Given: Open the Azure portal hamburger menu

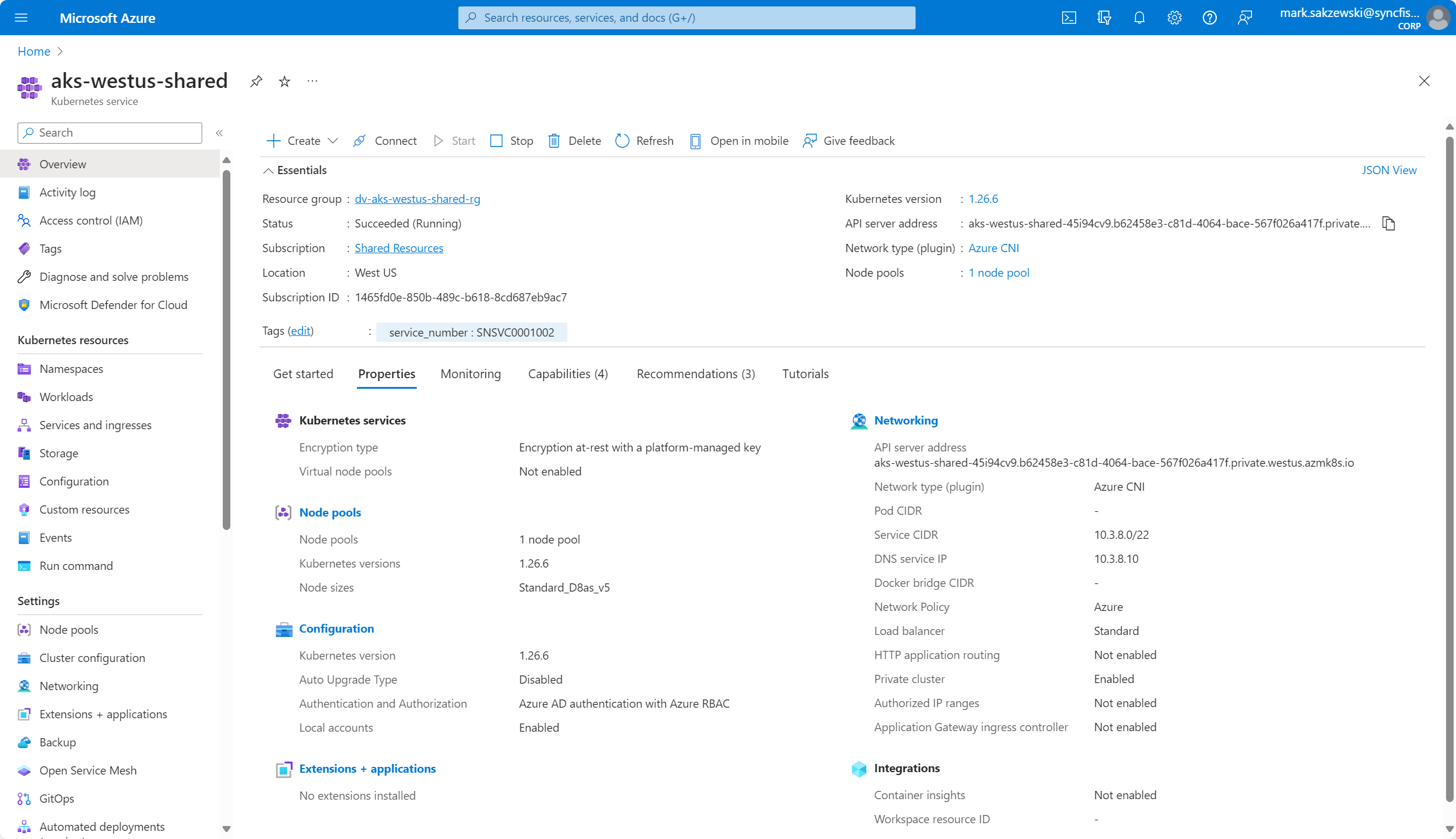Looking at the screenshot, I should click(x=21, y=18).
